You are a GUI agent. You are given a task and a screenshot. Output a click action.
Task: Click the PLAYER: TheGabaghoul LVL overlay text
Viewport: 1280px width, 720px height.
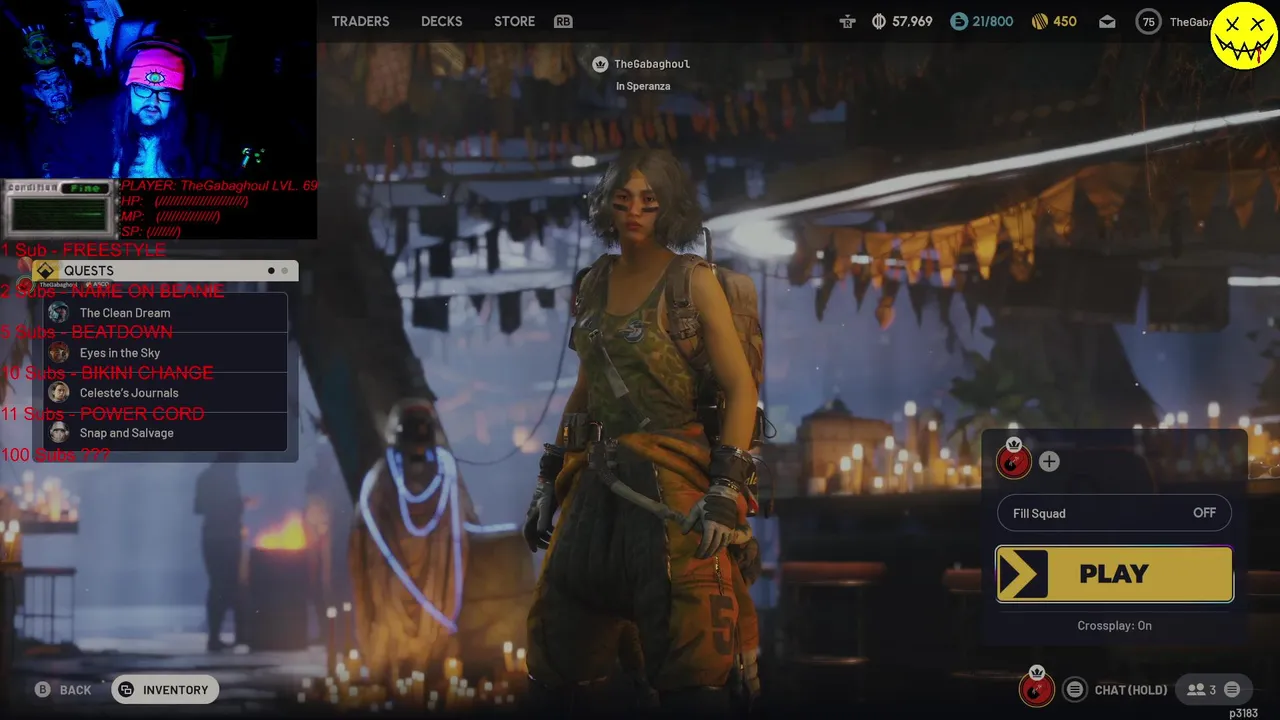[x=219, y=186]
